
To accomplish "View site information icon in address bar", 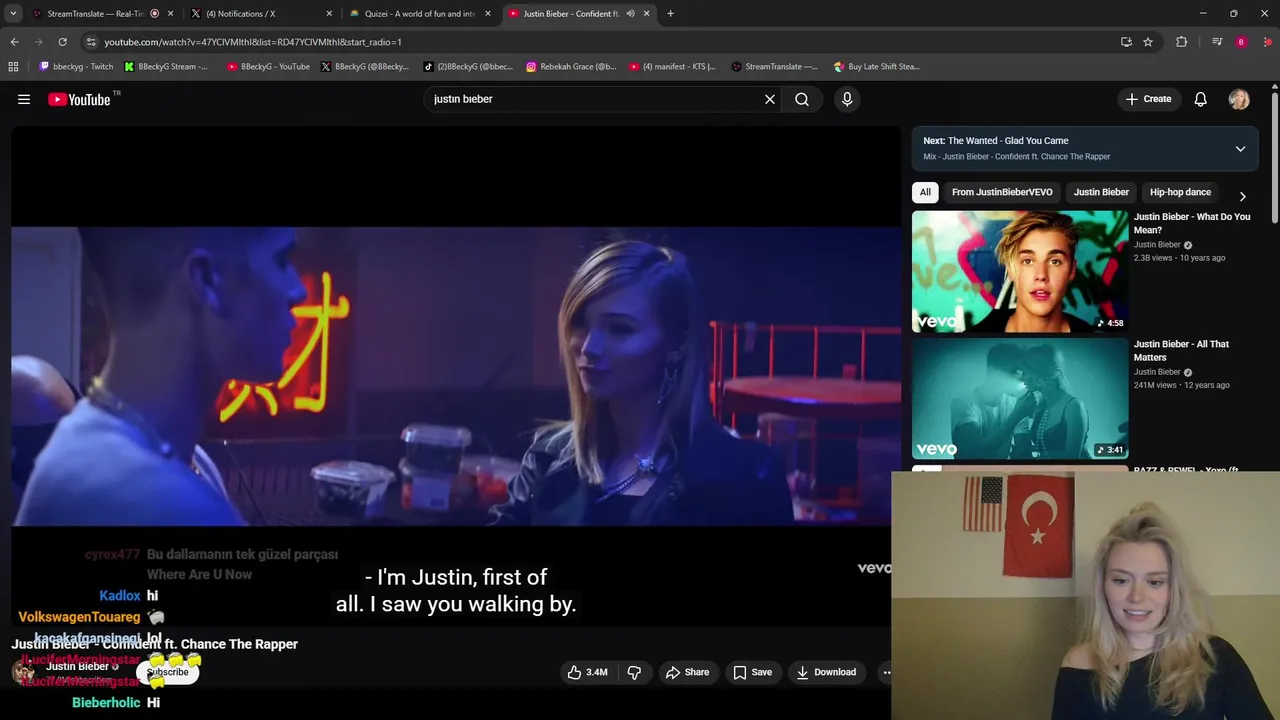I will click(x=91, y=42).
